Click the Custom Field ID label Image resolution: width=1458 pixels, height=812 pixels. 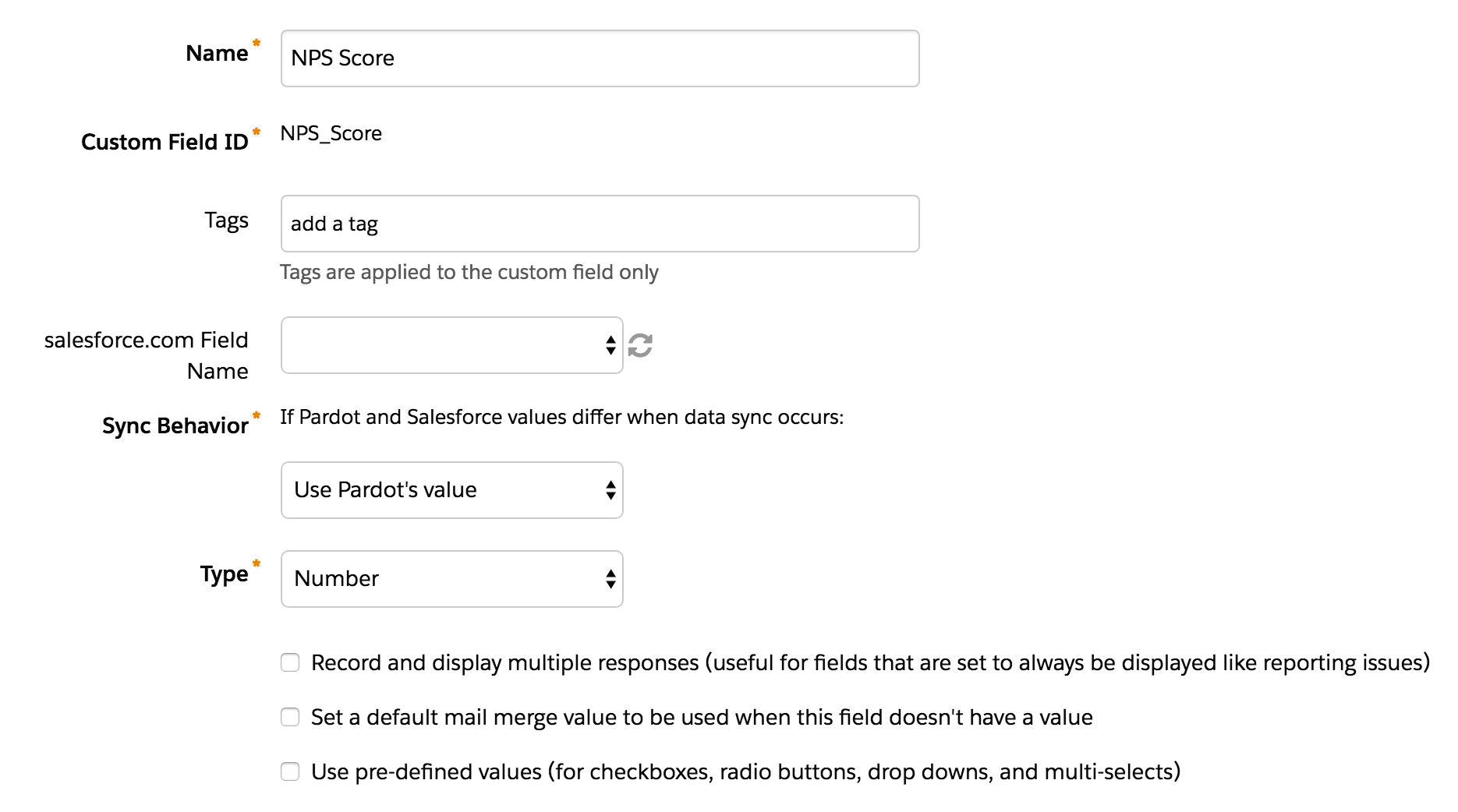(x=165, y=142)
